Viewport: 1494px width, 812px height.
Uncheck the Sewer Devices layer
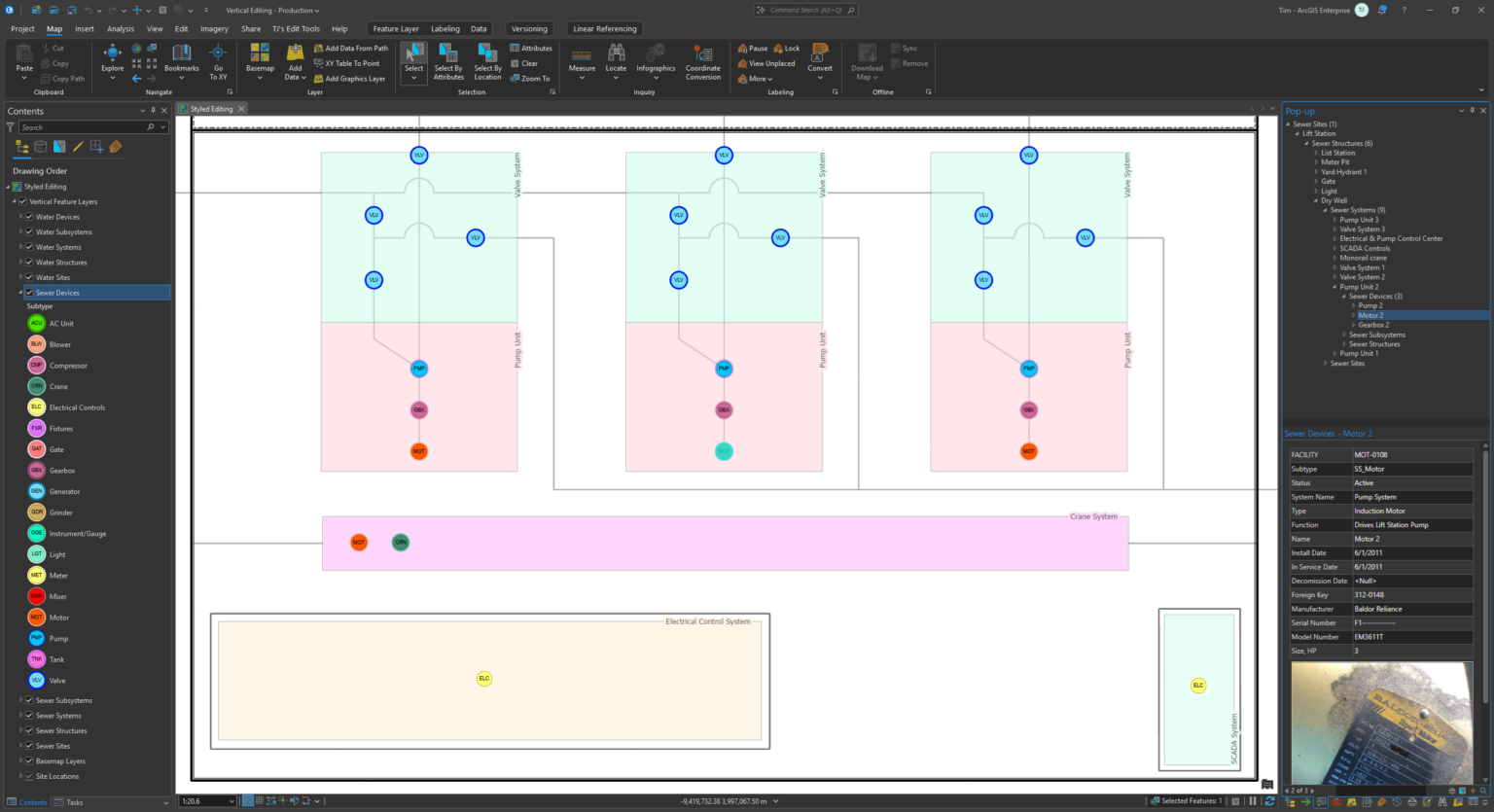(29, 293)
